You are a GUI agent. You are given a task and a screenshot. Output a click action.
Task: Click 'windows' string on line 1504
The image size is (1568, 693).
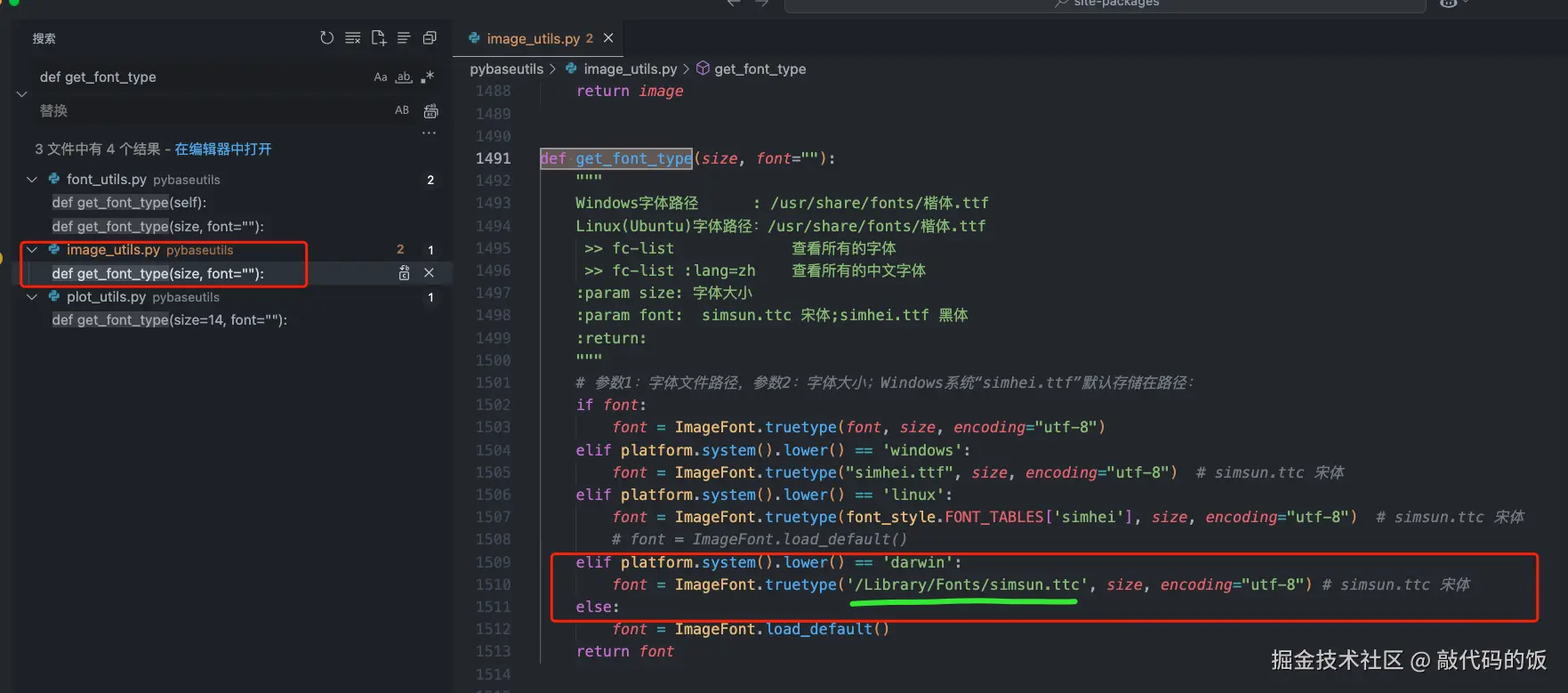click(922, 450)
